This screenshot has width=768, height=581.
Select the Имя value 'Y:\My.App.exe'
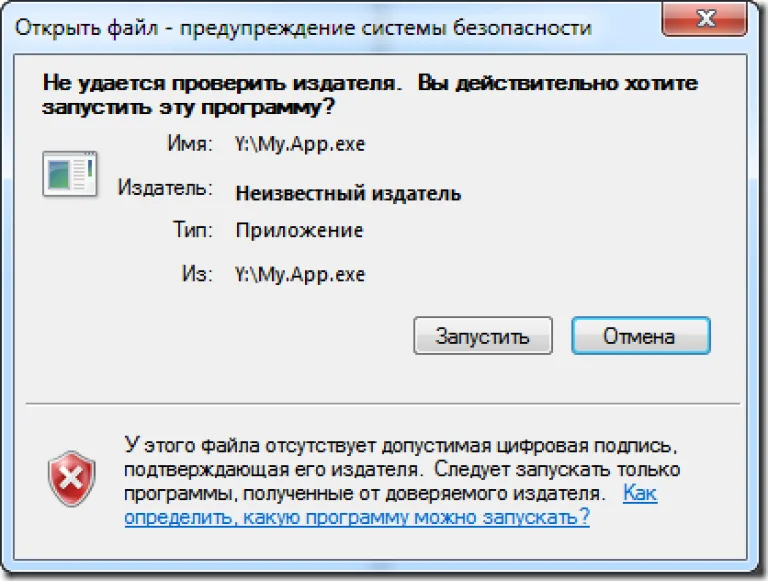(300, 144)
